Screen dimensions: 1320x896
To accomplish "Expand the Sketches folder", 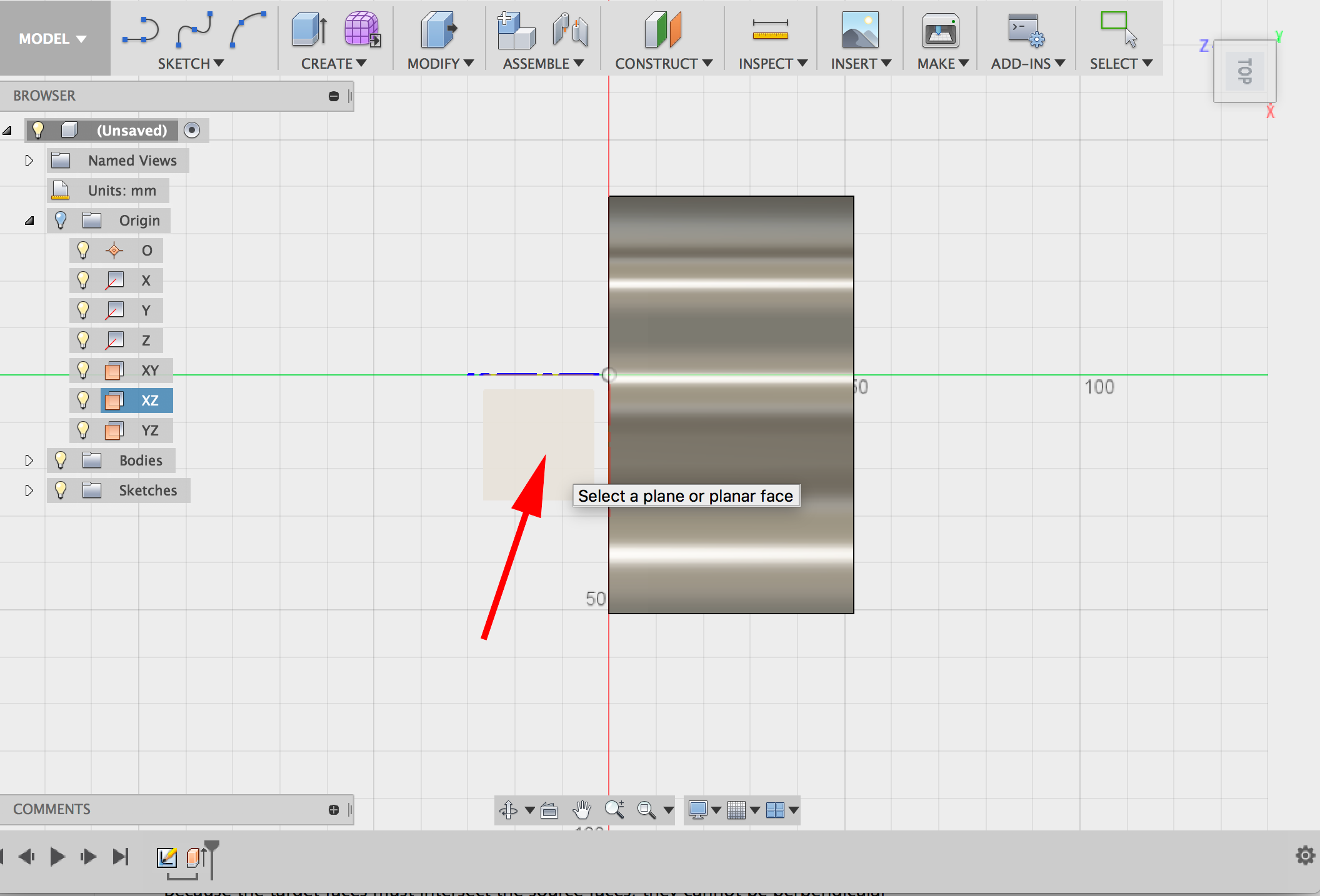I will [29, 490].
